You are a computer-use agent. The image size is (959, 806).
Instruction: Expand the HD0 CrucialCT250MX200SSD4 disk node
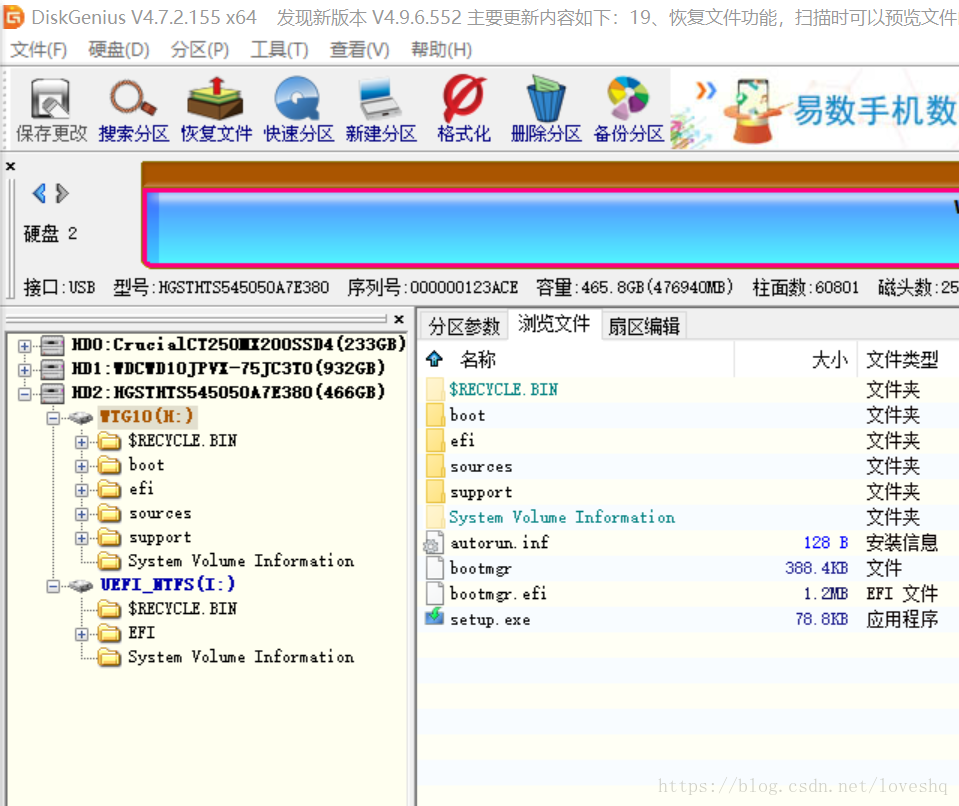pyautogui.click(x=24, y=346)
